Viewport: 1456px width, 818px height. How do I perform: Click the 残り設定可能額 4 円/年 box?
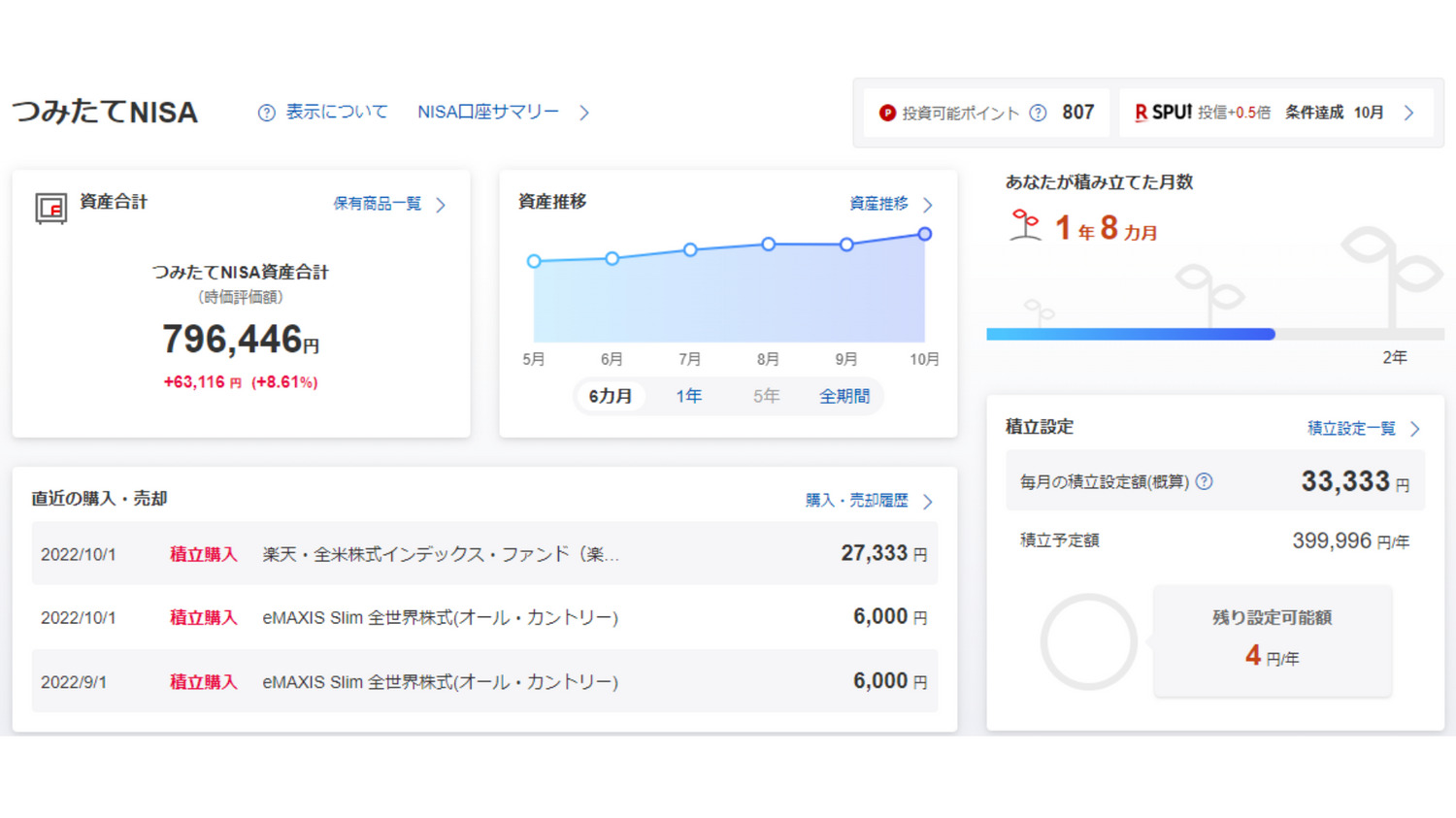pyautogui.click(x=1273, y=640)
